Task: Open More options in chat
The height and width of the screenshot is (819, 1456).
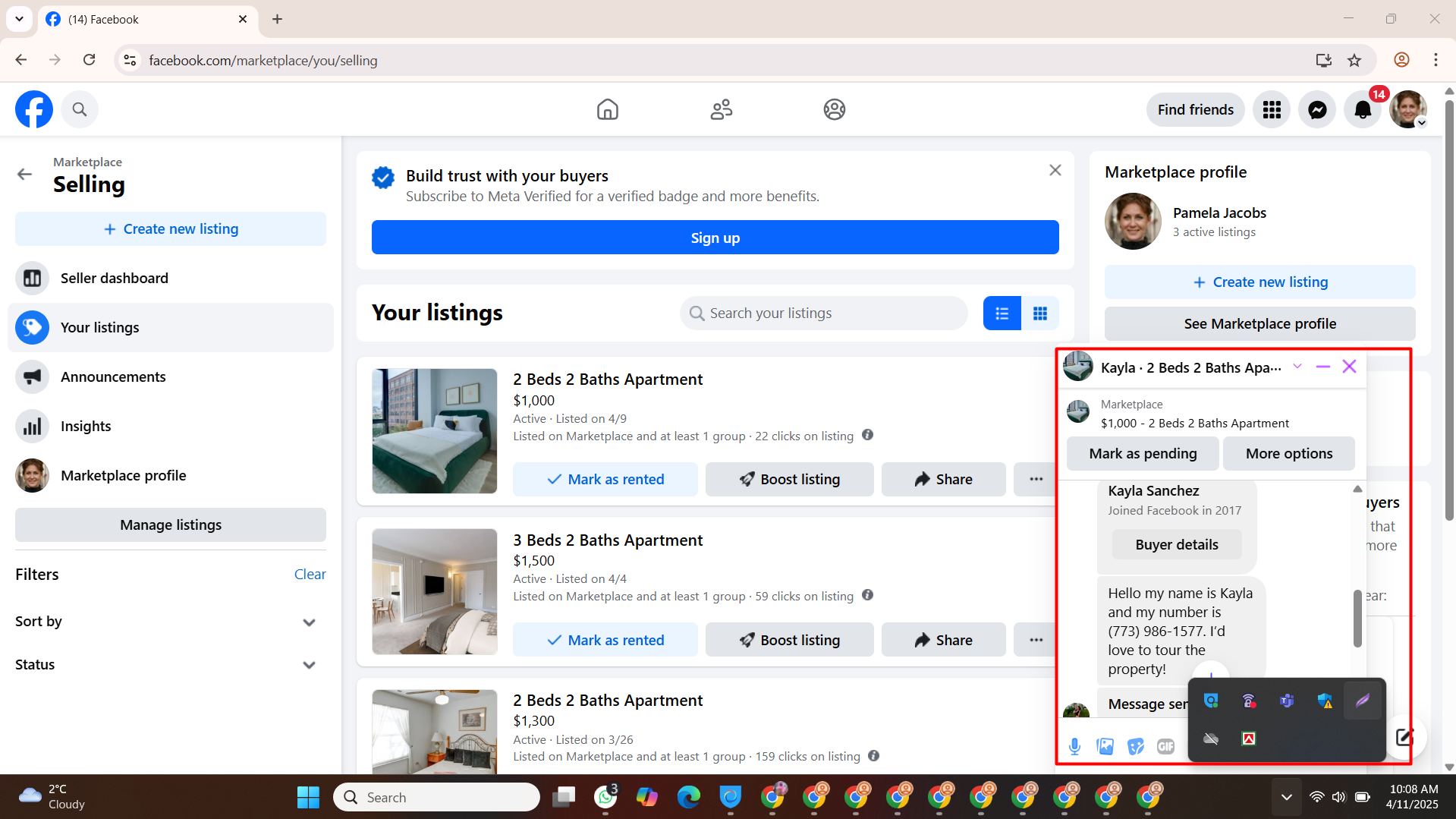Action: pyautogui.click(x=1288, y=453)
